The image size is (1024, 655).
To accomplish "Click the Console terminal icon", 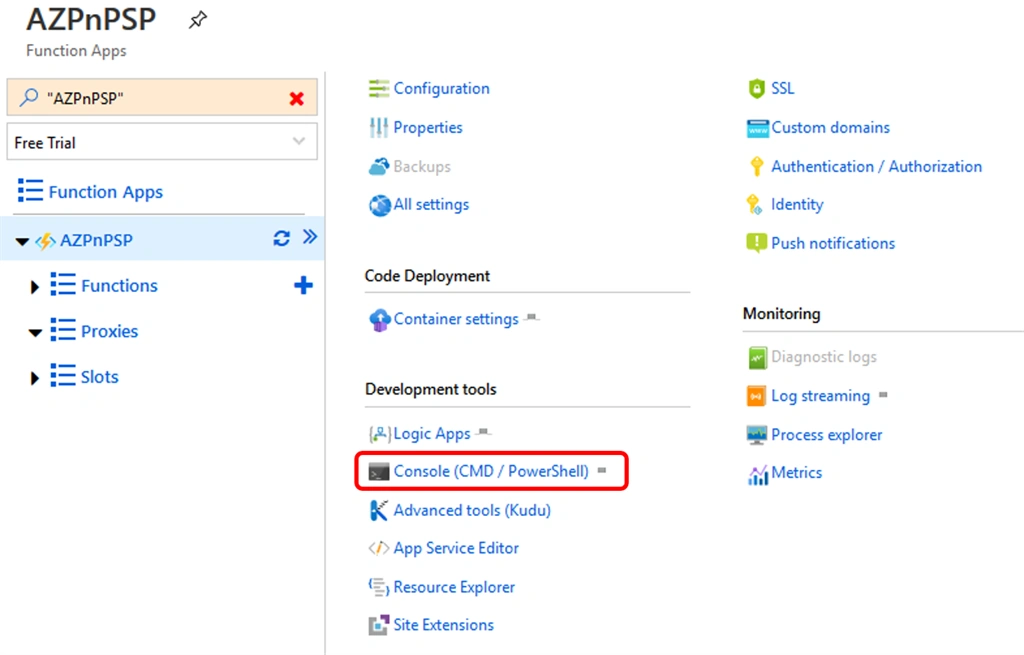I will coord(379,471).
